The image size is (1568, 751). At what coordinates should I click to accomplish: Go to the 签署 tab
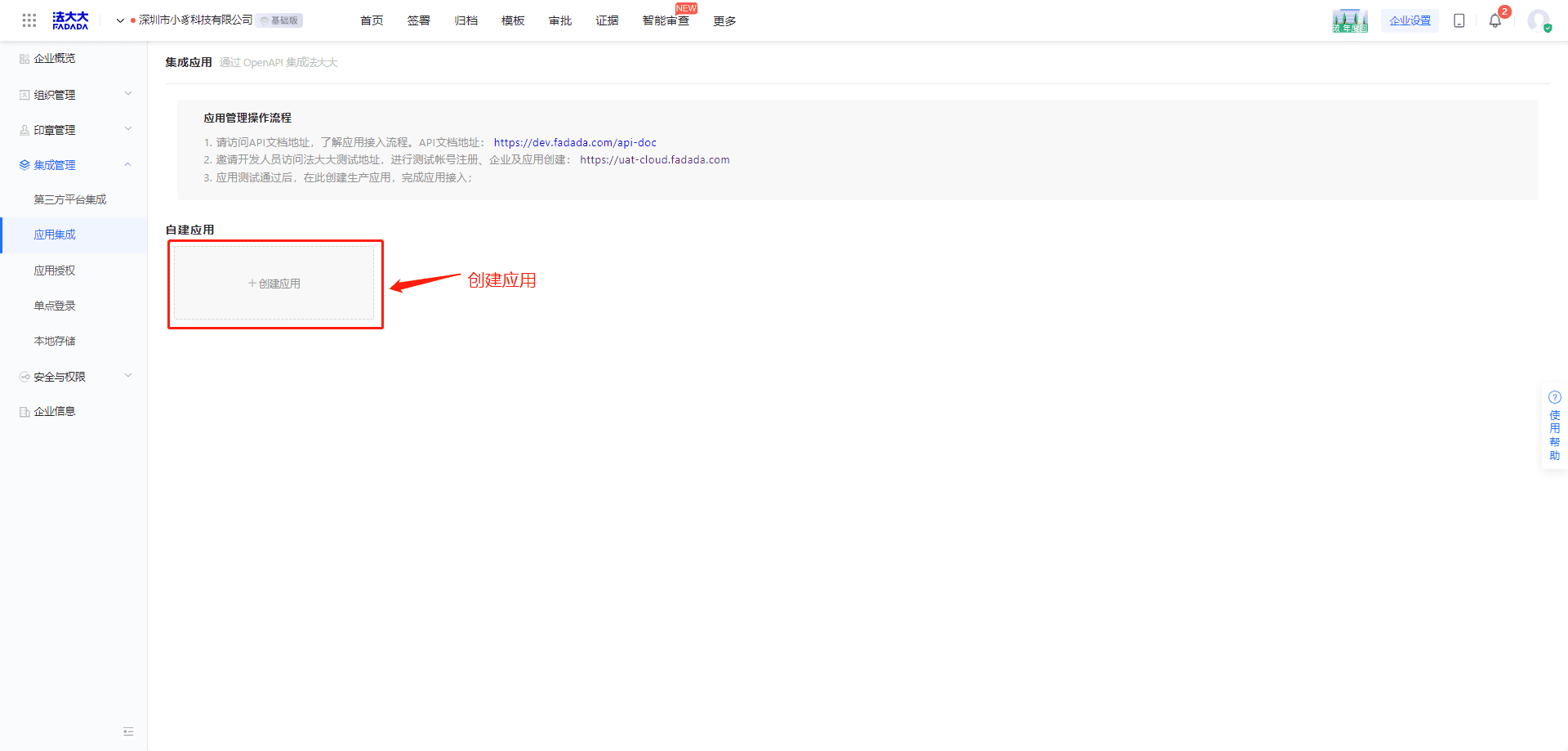coord(419,20)
